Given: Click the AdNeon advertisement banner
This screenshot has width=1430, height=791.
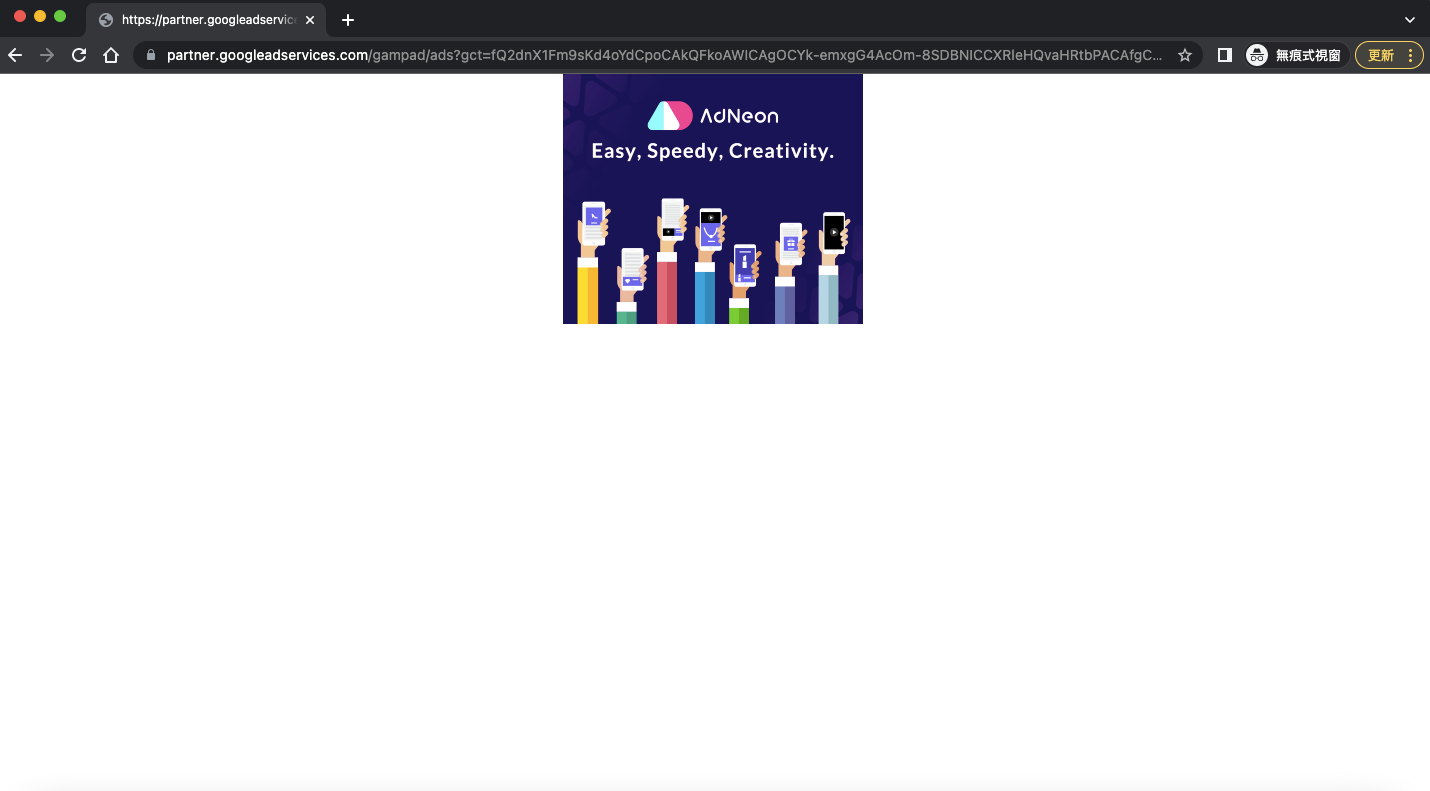Looking at the screenshot, I should [x=713, y=199].
